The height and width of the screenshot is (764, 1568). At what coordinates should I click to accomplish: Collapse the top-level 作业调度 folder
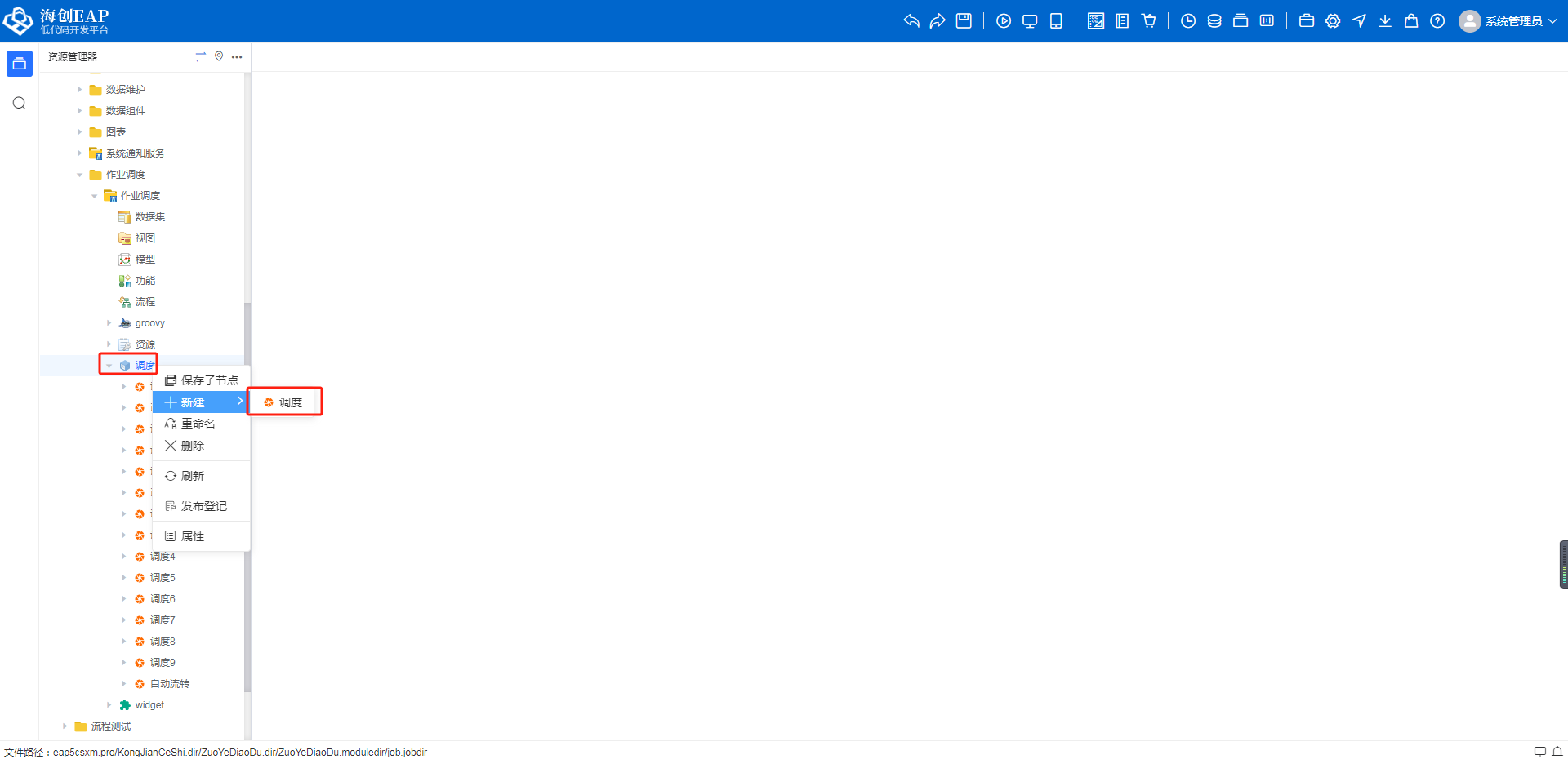tap(80, 175)
